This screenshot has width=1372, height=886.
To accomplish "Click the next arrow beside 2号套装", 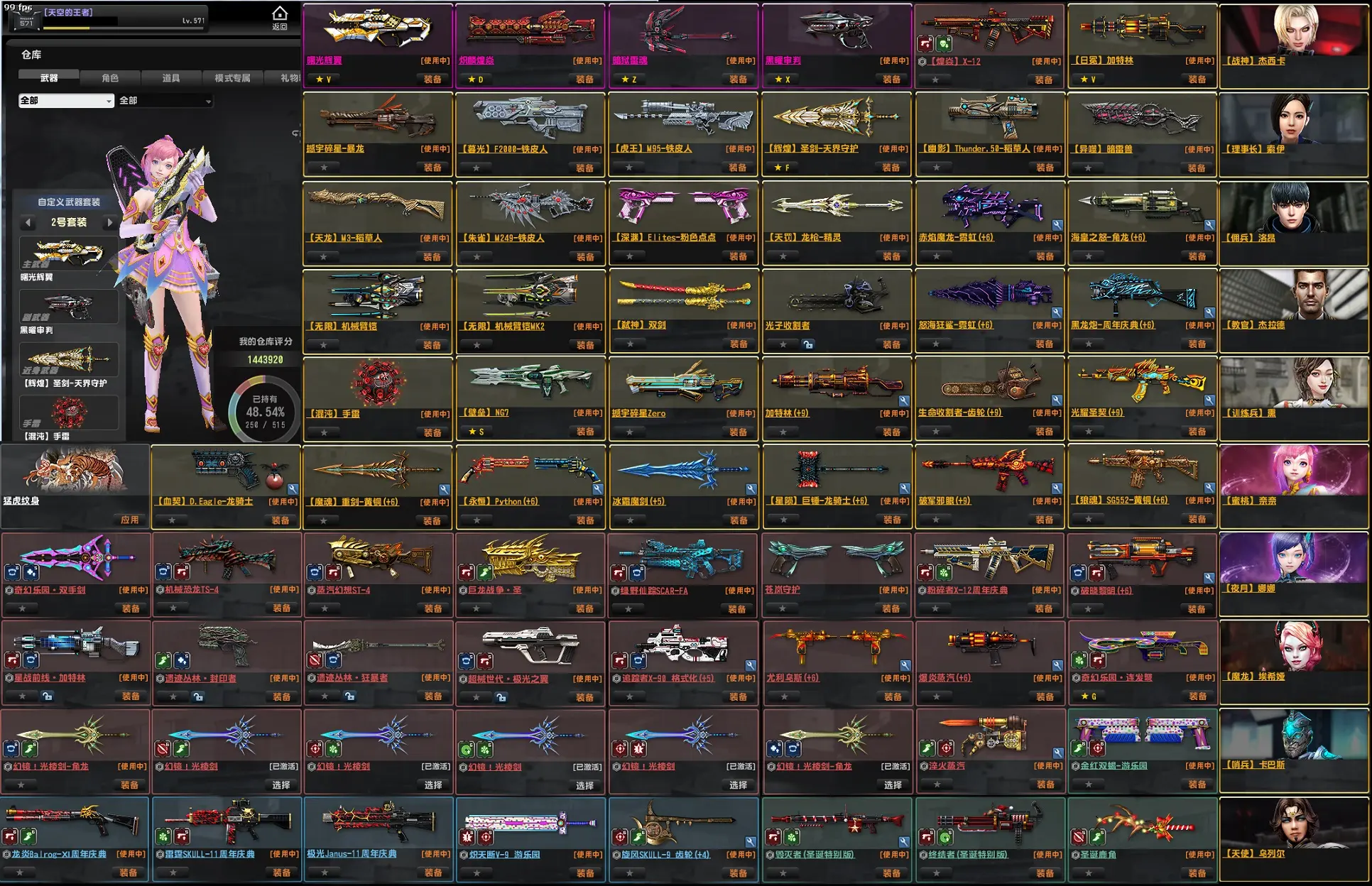I will [x=109, y=222].
